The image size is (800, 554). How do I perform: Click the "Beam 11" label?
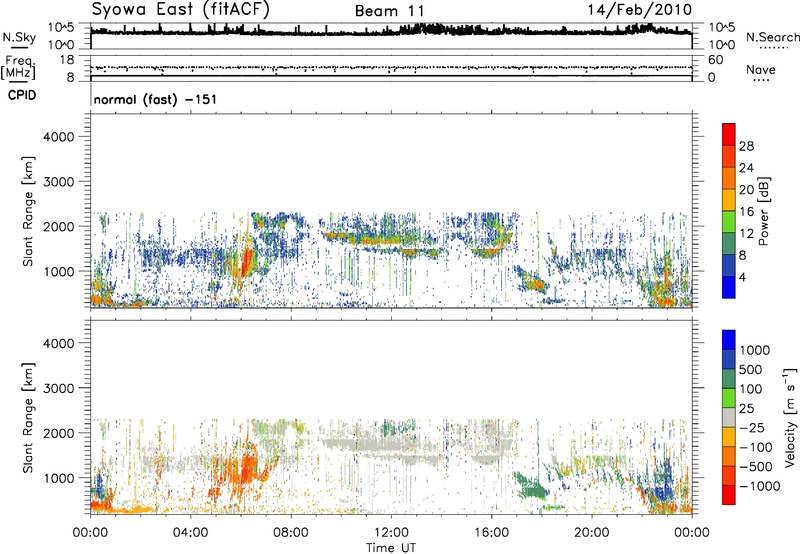(x=389, y=11)
